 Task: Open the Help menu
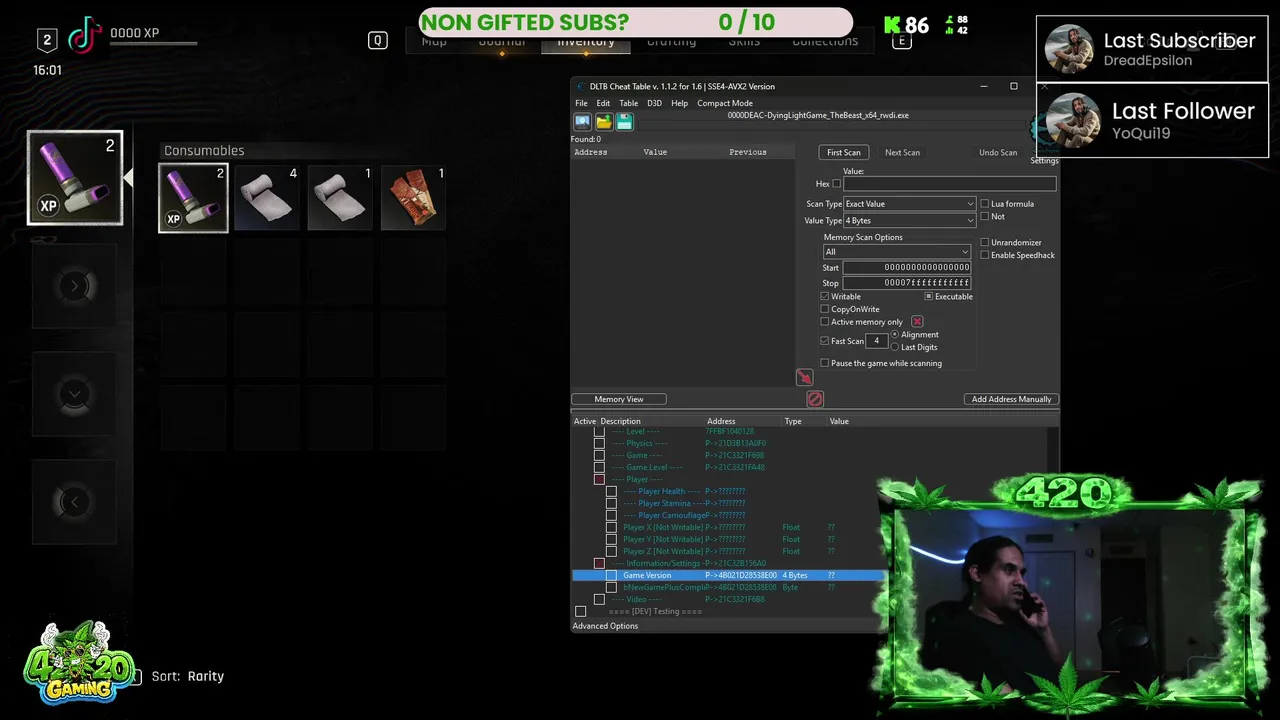coord(679,103)
